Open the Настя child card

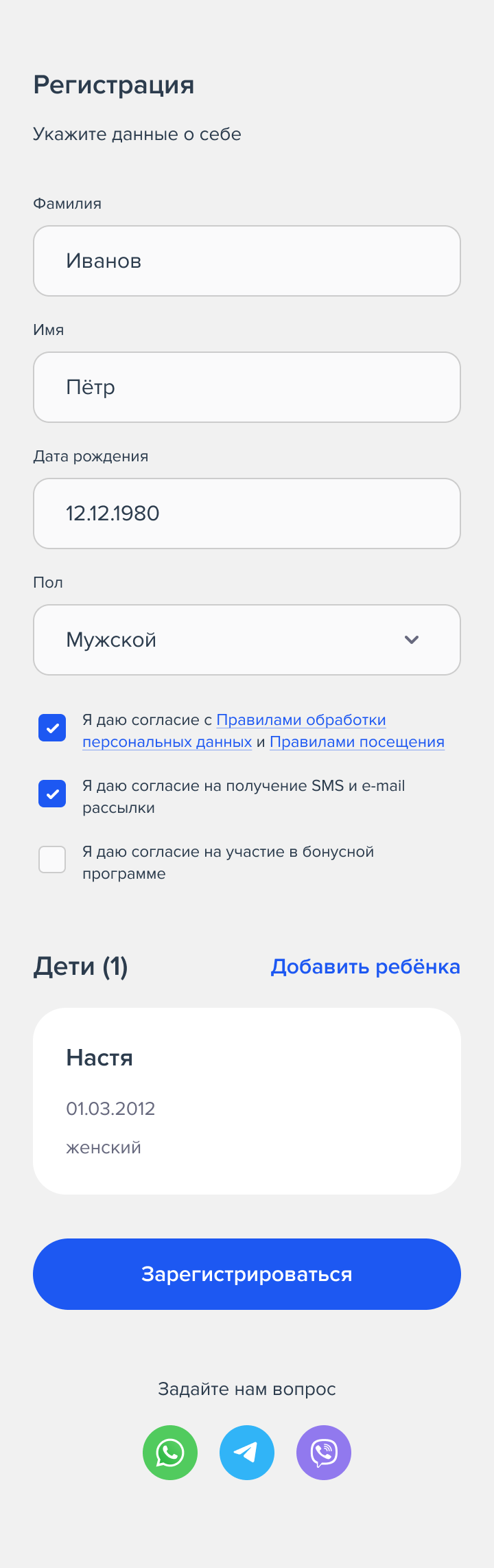click(x=247, y=1101)
